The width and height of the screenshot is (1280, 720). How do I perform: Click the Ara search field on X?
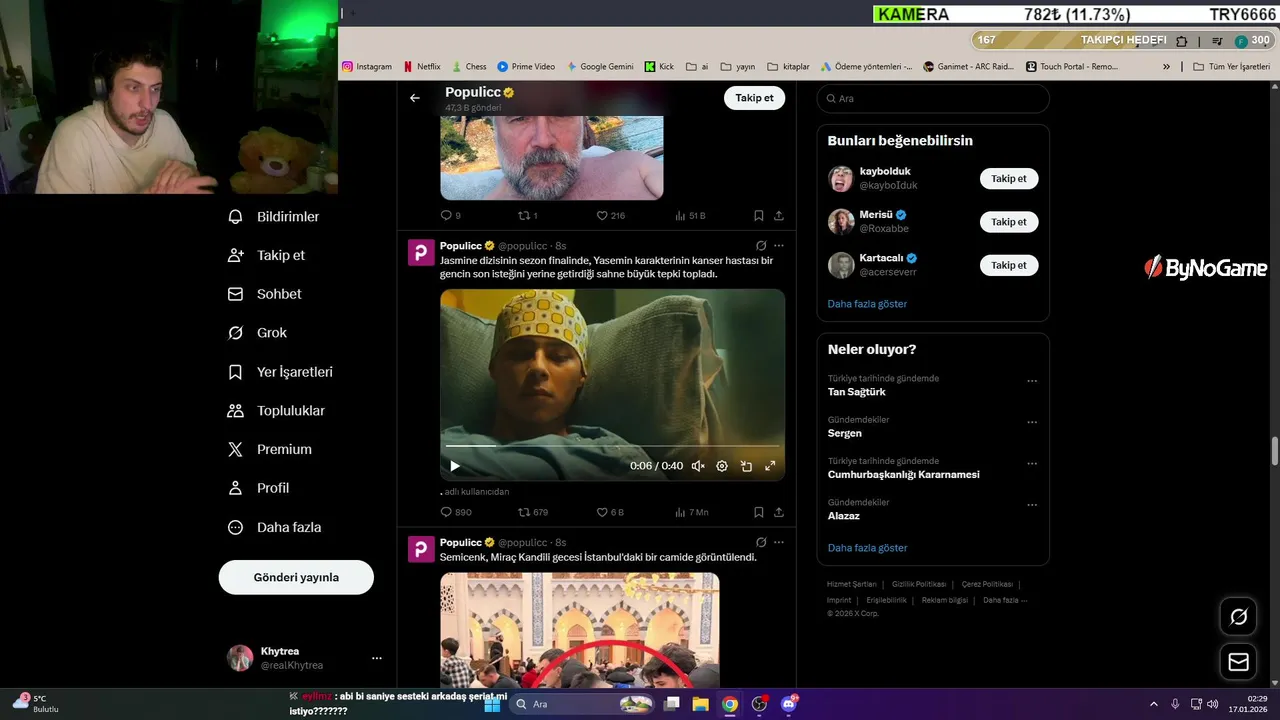tap(933, 98)
